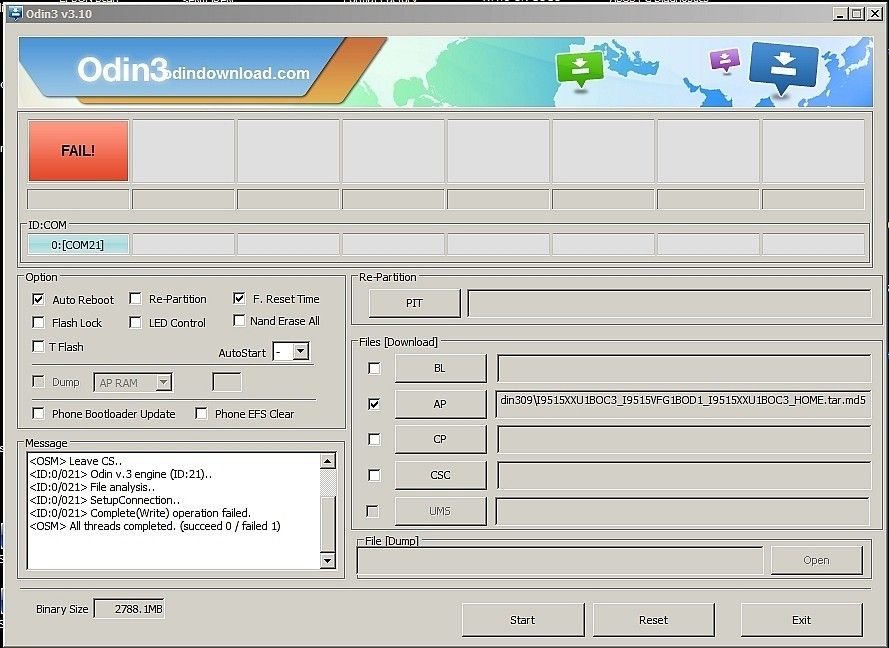Click the UMS file button

441,511
